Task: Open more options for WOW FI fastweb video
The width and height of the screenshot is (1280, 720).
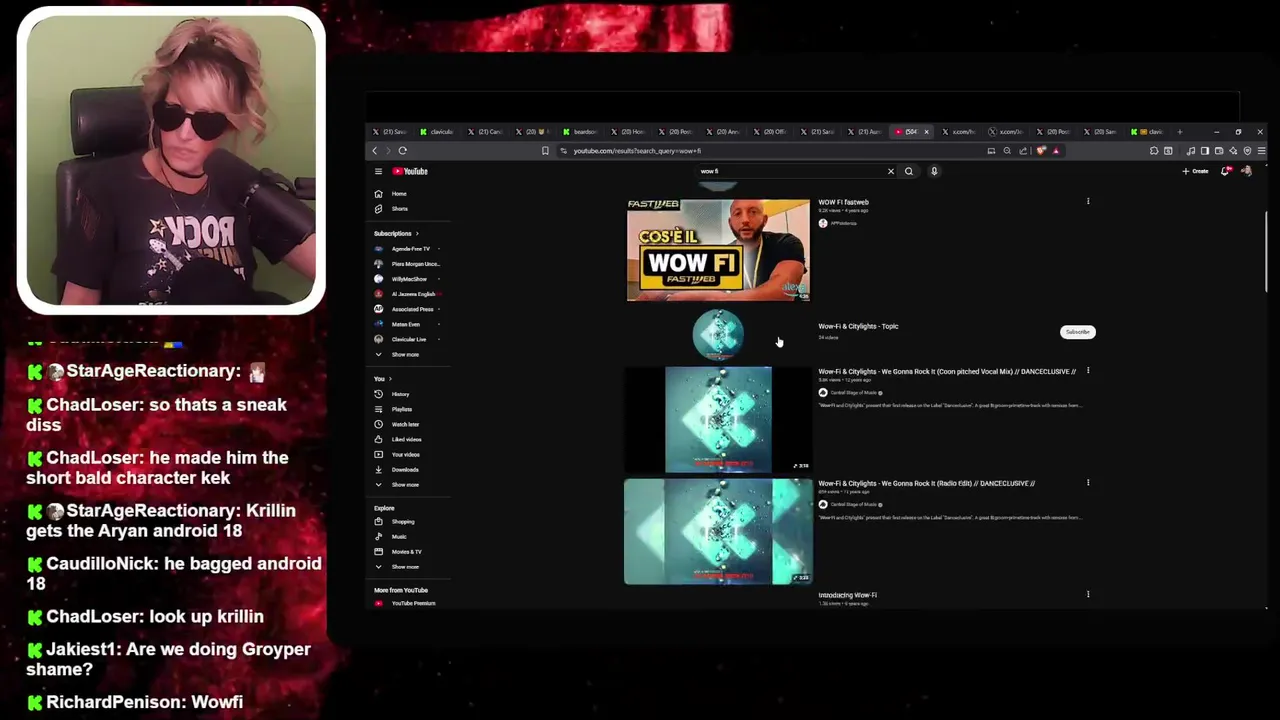Action: [x=1088, y=201]
